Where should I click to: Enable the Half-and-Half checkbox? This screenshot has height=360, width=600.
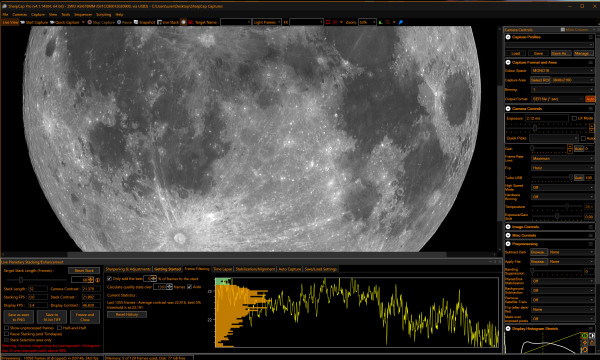[59, 328]
